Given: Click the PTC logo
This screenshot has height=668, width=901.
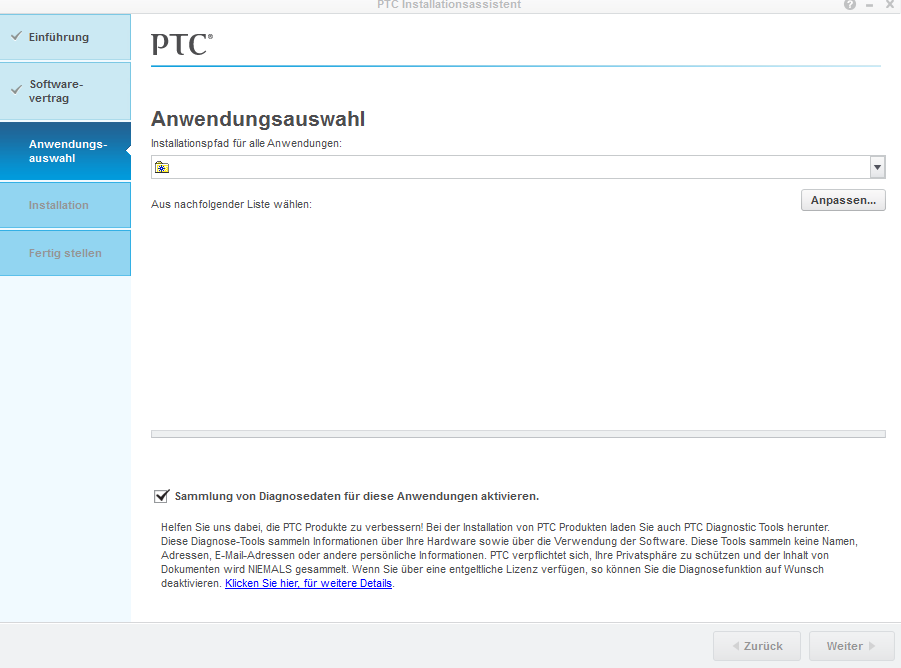Looking at the screenshot, I should point(182,44).
